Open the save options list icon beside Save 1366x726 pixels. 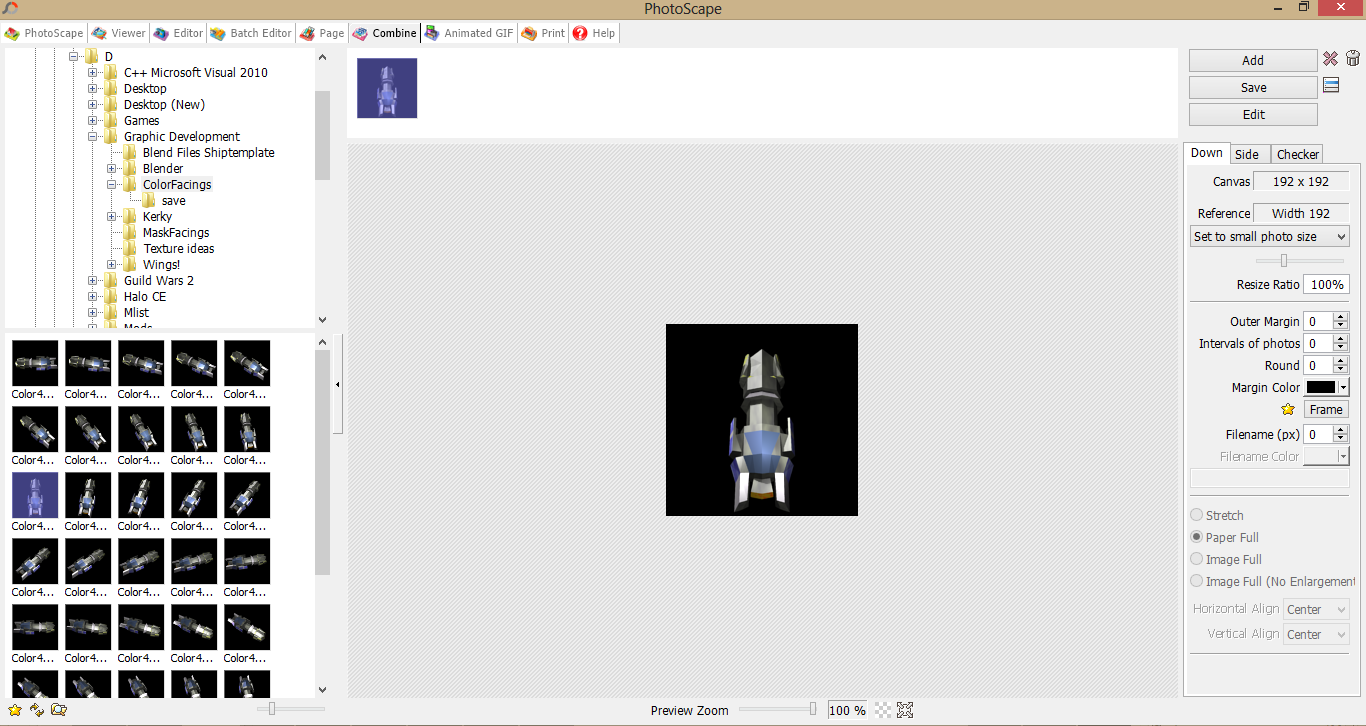tap(1330, 85)
